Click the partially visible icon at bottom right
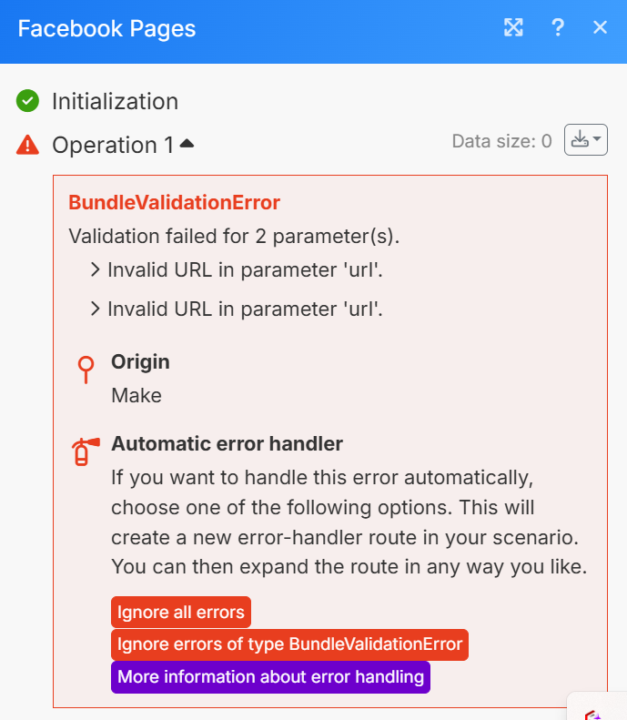Viewport: 627px width, 720px height. coord(597,711)
